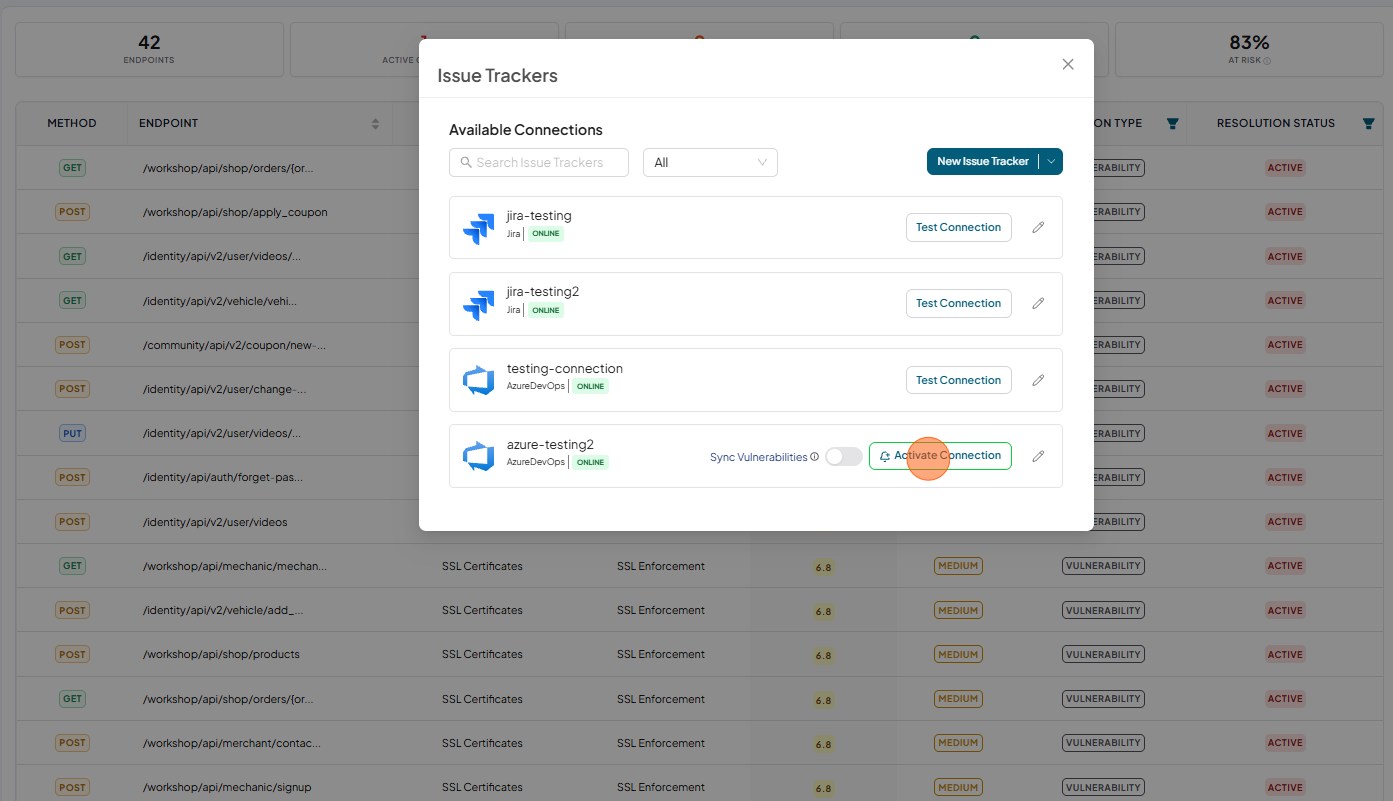The width and height of the screenshot is (1393, 801).
Task: Test Connection for jira-testing
Action: 958,227
